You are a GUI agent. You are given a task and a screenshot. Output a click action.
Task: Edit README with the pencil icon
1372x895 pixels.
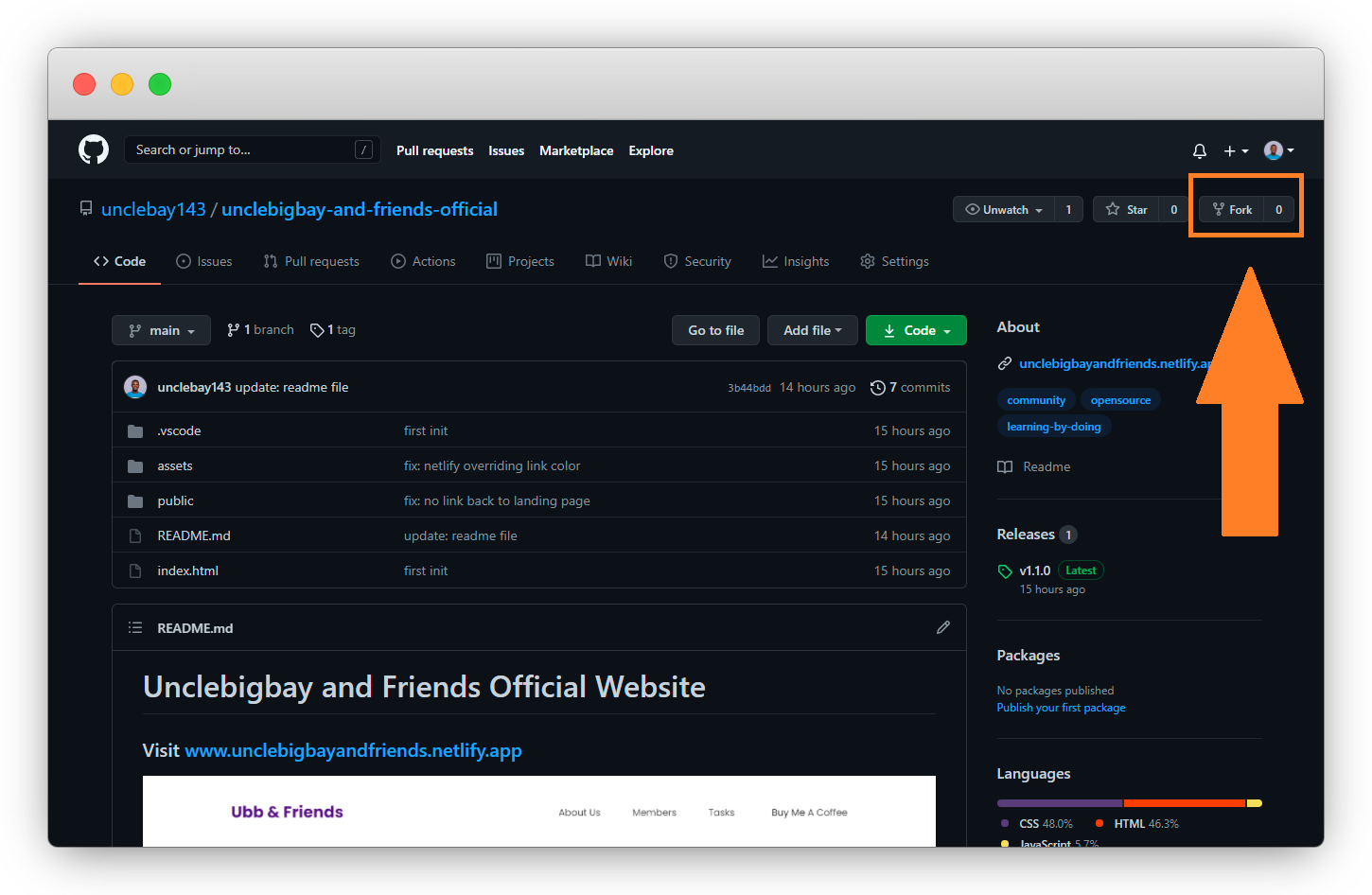tap(943, 627)
